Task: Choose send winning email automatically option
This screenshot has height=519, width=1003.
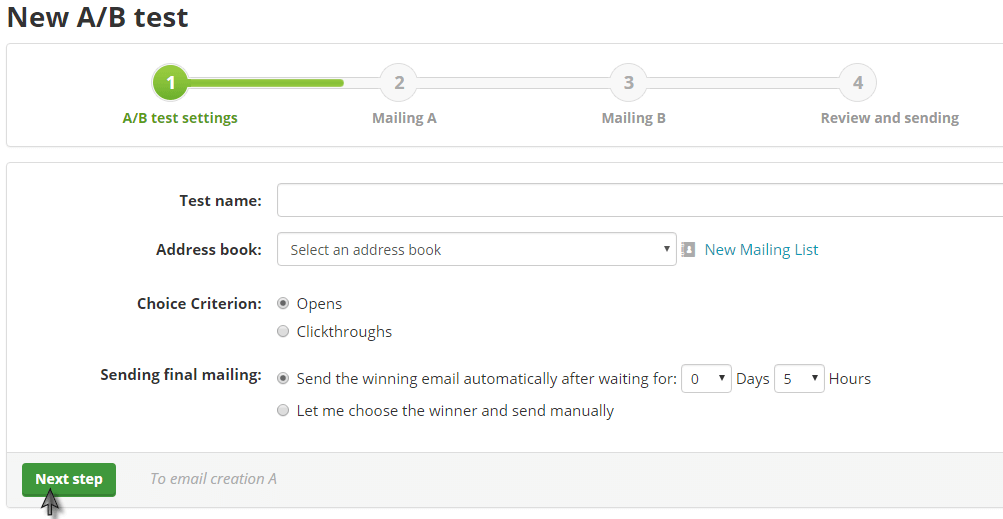Action: tap(283, 378)
